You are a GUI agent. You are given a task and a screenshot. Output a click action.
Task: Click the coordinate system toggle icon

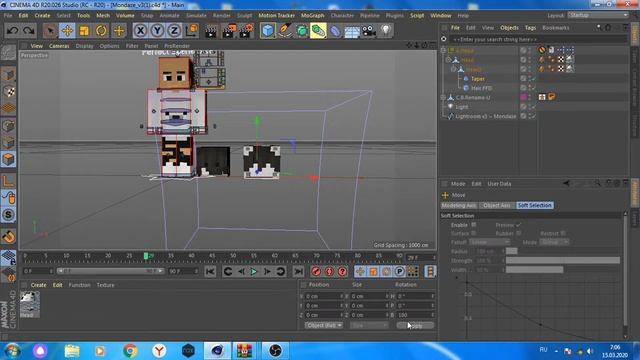[191, 31]
